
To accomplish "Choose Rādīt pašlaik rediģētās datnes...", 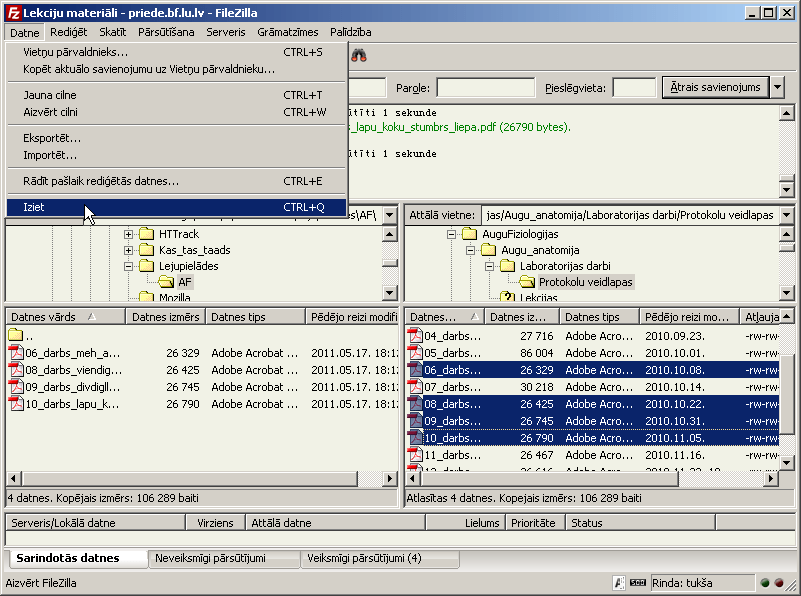I will (177, 181).
